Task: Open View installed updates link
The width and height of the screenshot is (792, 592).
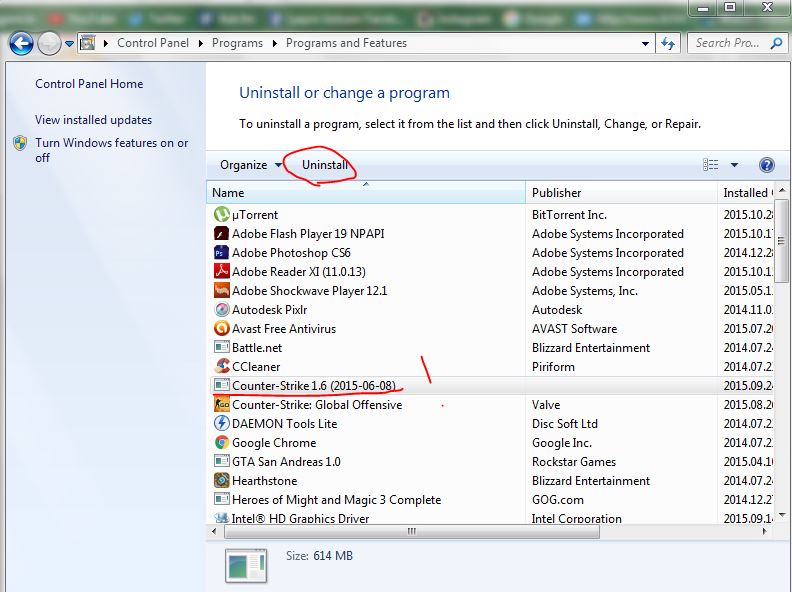Action: click(93, 120)
